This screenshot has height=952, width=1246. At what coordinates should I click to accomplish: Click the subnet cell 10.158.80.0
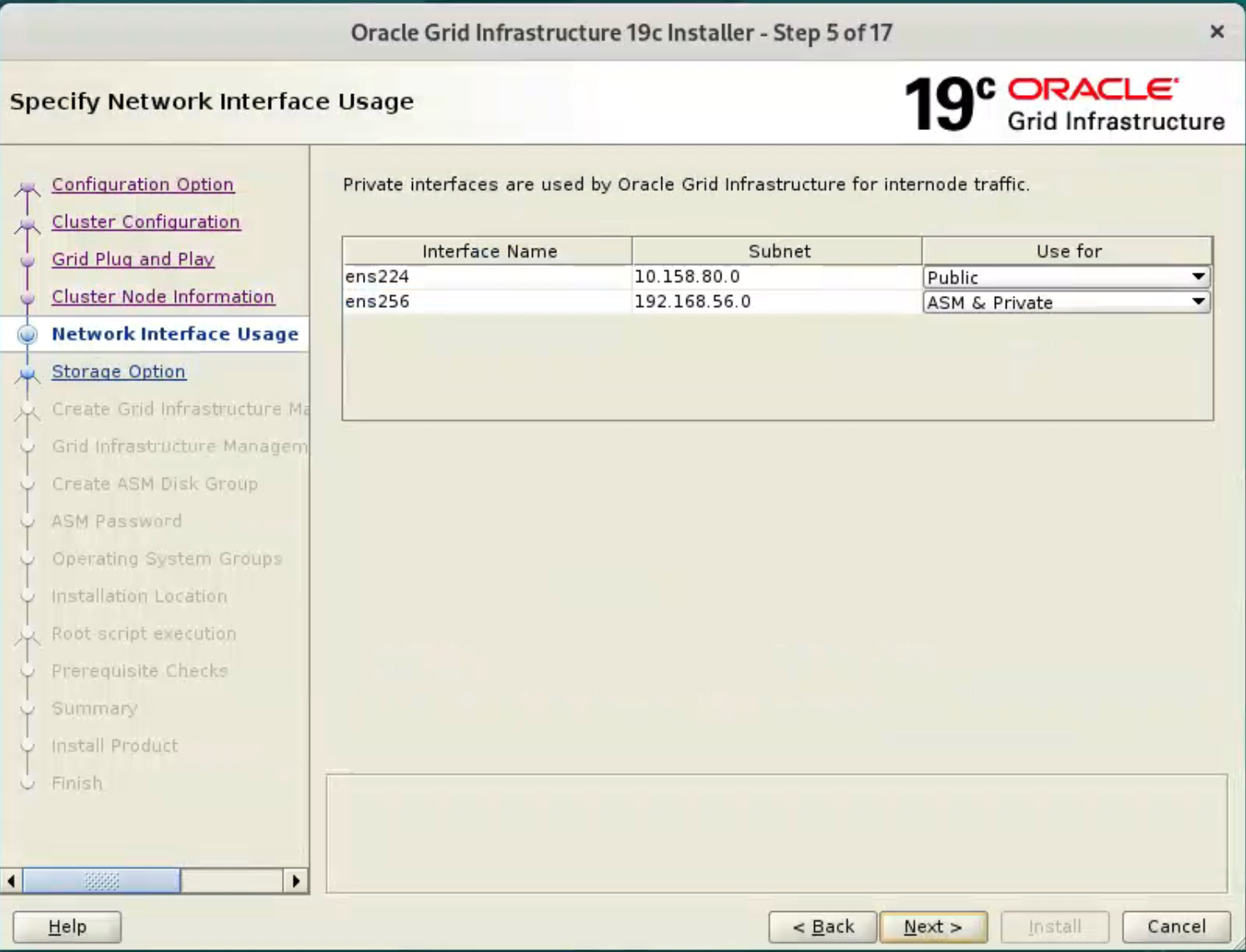[776, 277]
